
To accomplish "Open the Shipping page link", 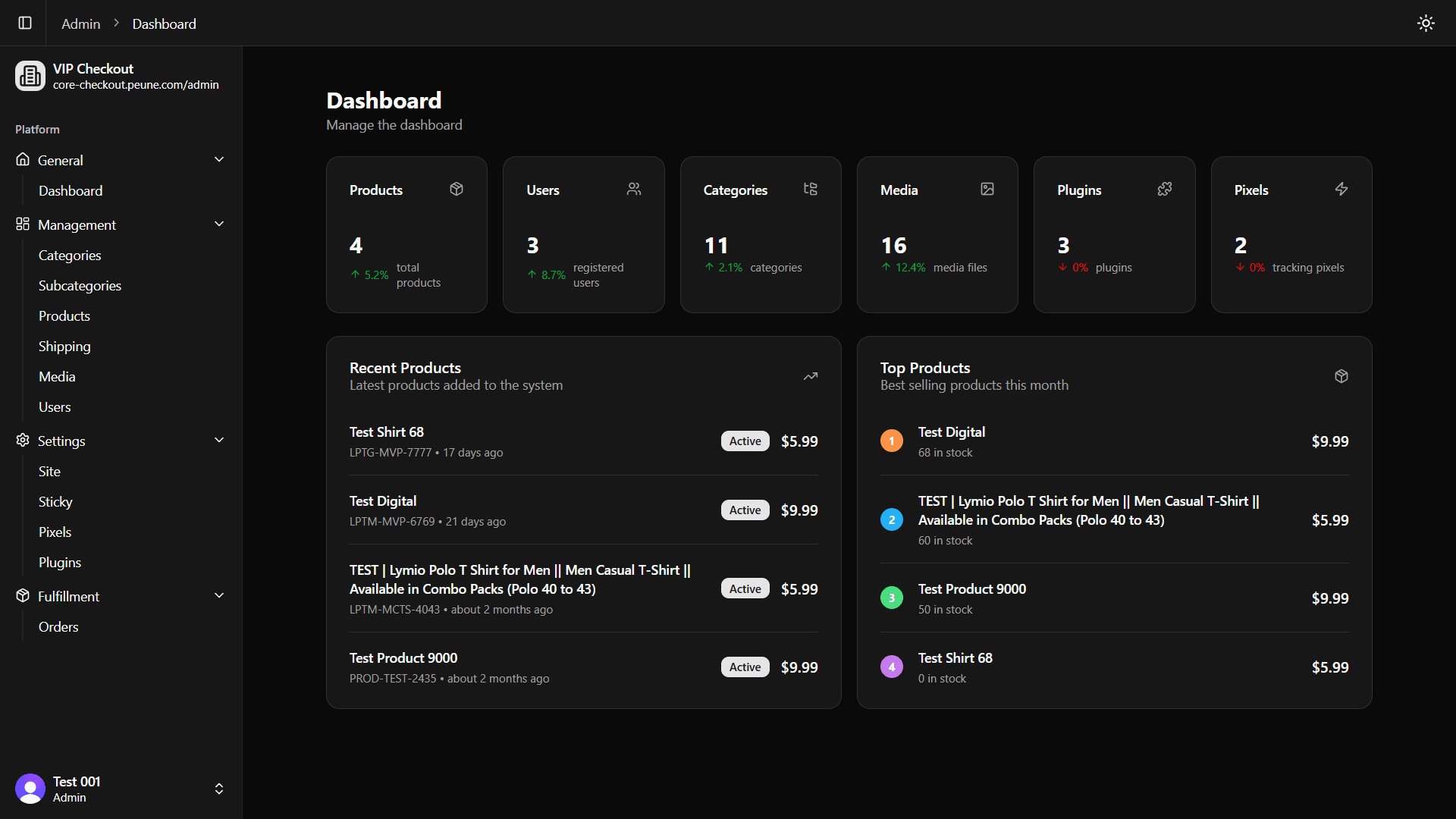I will tap(64, 346).
